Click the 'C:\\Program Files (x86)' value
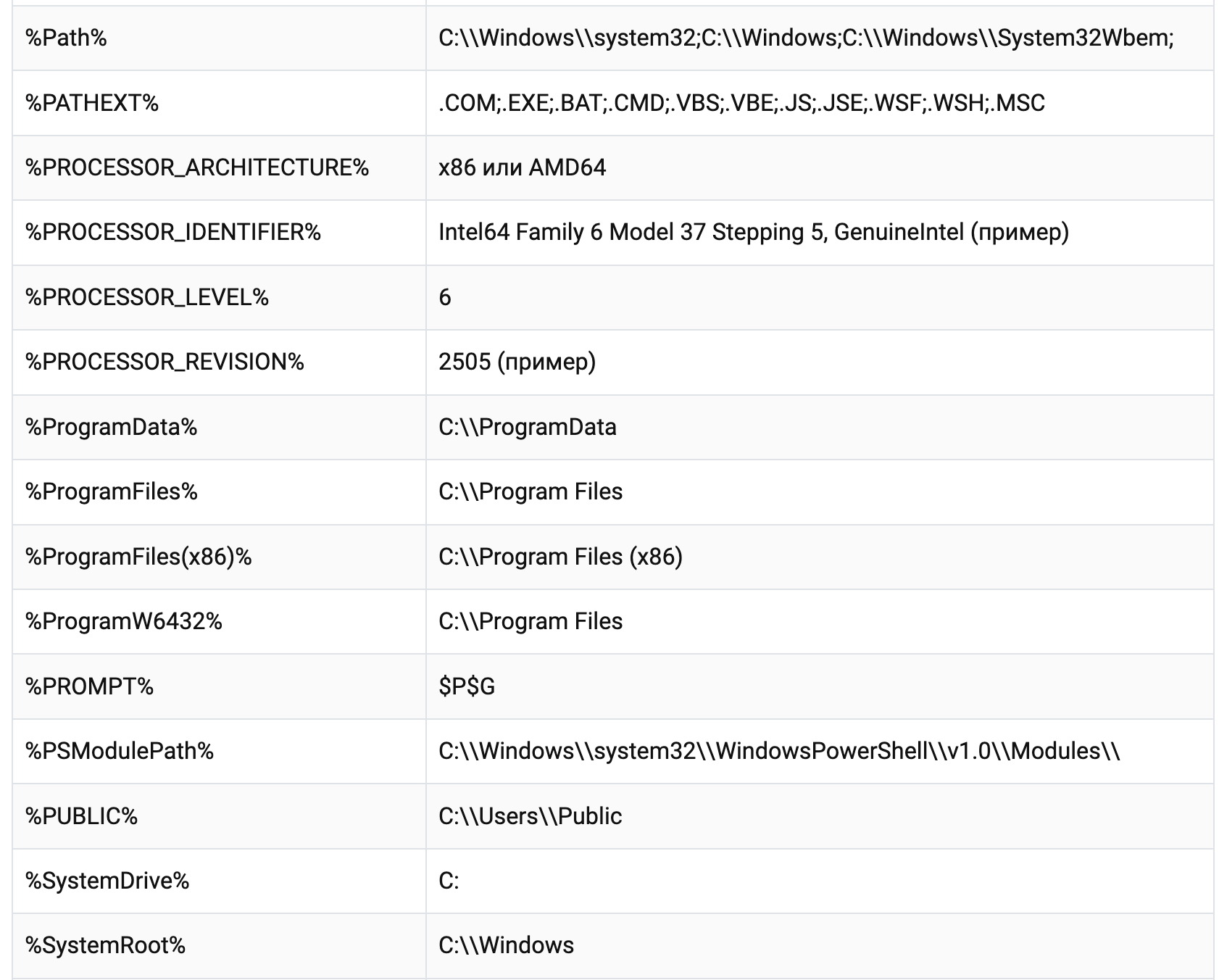Image resolution: width=1219 pixels, height=980 pixels. coord(560,557)
